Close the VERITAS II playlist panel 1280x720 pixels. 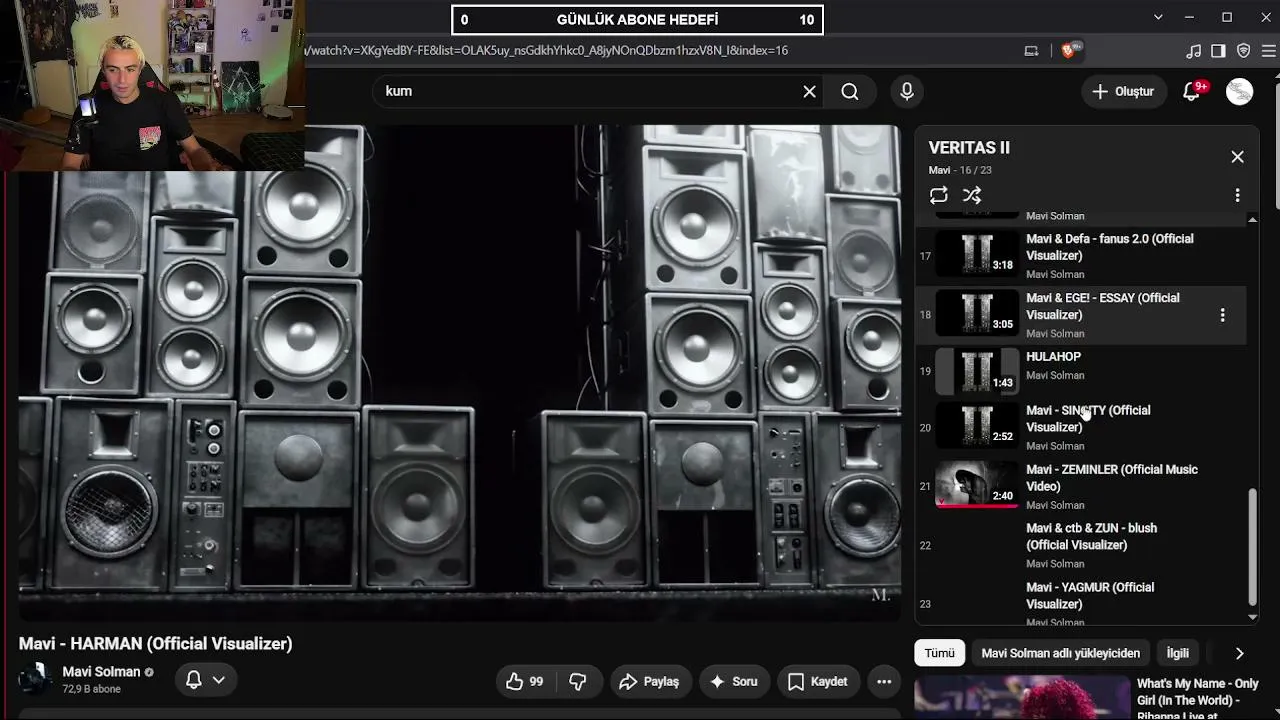pos(1237,157)
